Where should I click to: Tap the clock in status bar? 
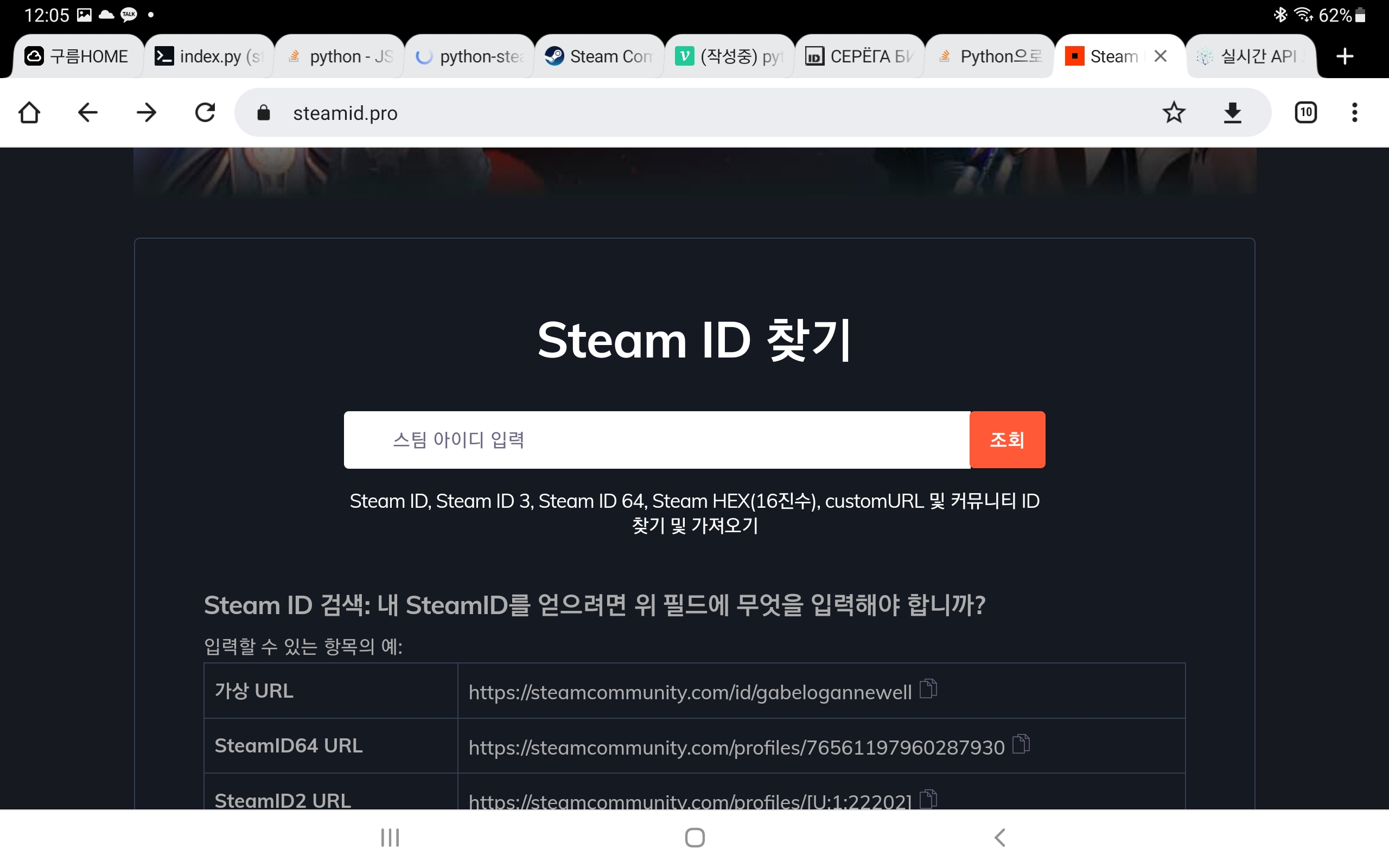coord(47,15)
